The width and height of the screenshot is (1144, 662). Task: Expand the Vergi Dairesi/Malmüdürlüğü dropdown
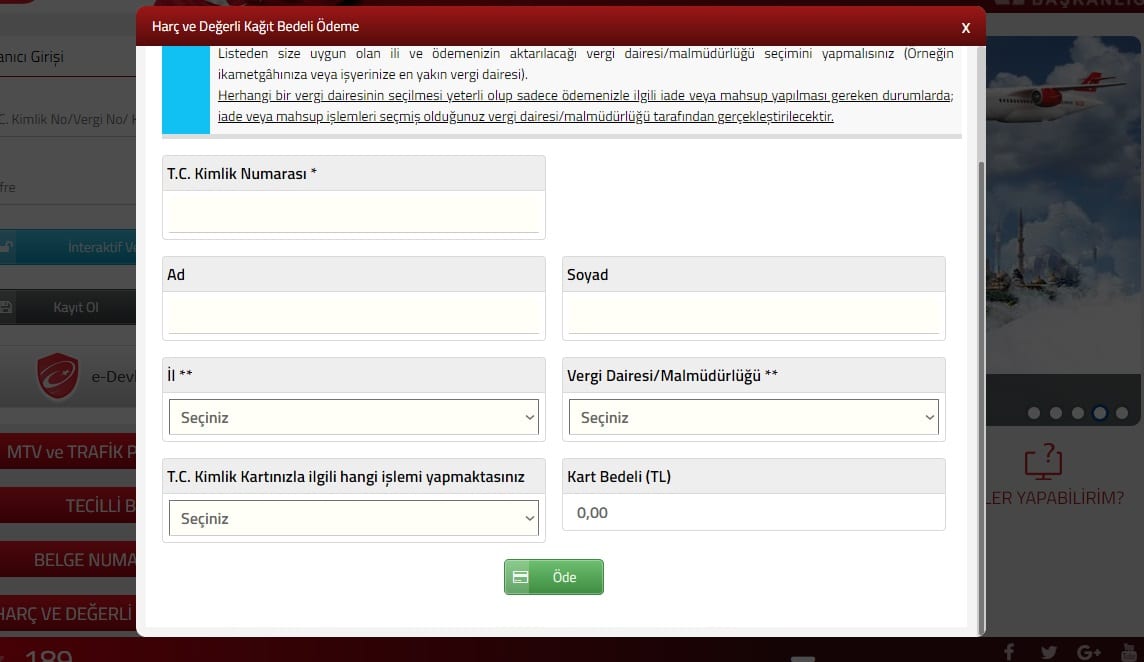click(753, 417)
